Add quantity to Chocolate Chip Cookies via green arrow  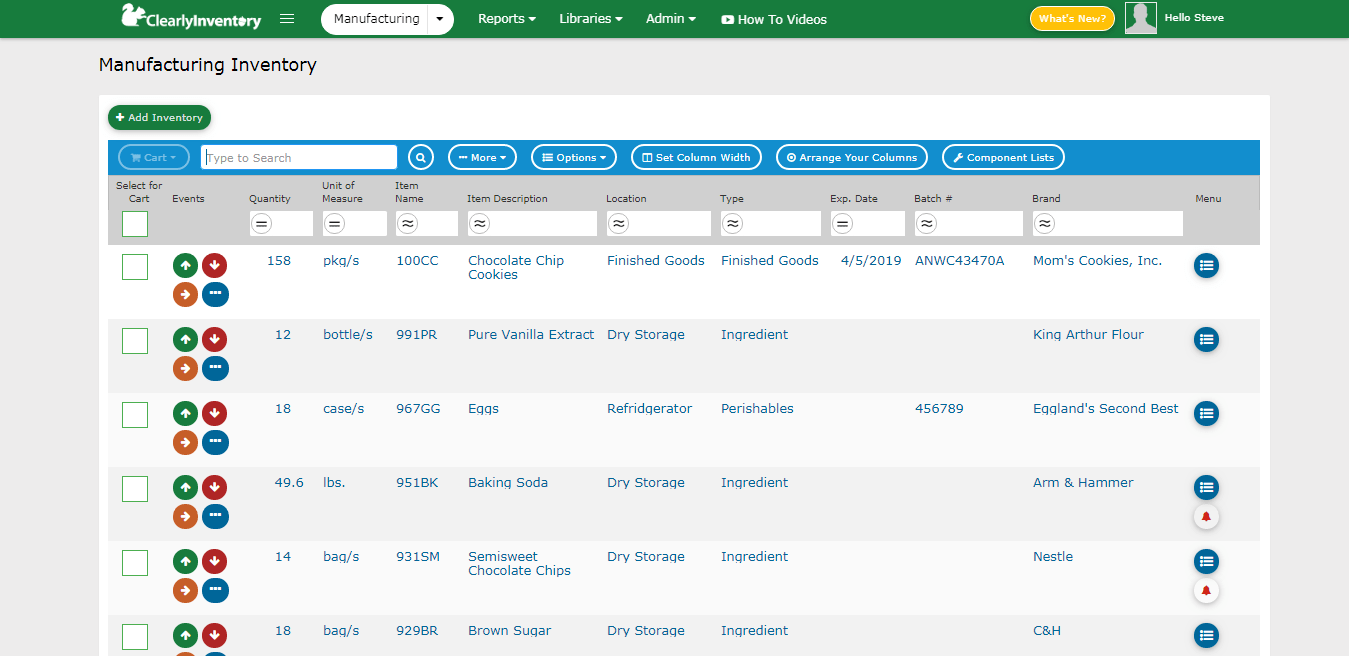[x=185, y=265]
